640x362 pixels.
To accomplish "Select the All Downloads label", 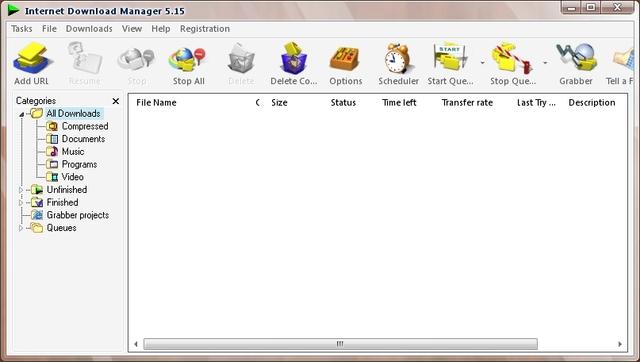I will pos(73,113).
